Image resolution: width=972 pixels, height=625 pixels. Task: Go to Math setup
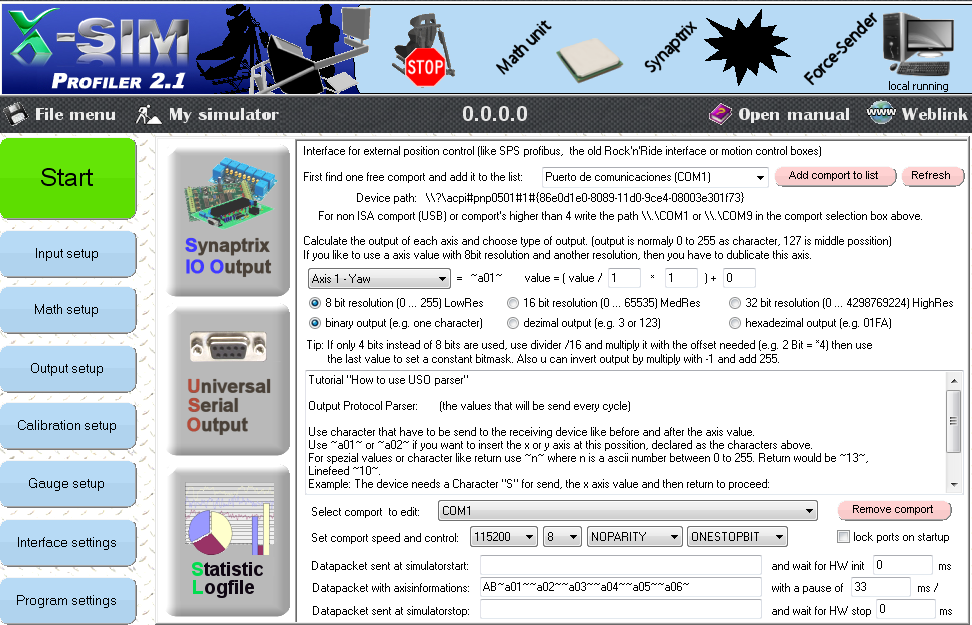(x=67, y=309)
